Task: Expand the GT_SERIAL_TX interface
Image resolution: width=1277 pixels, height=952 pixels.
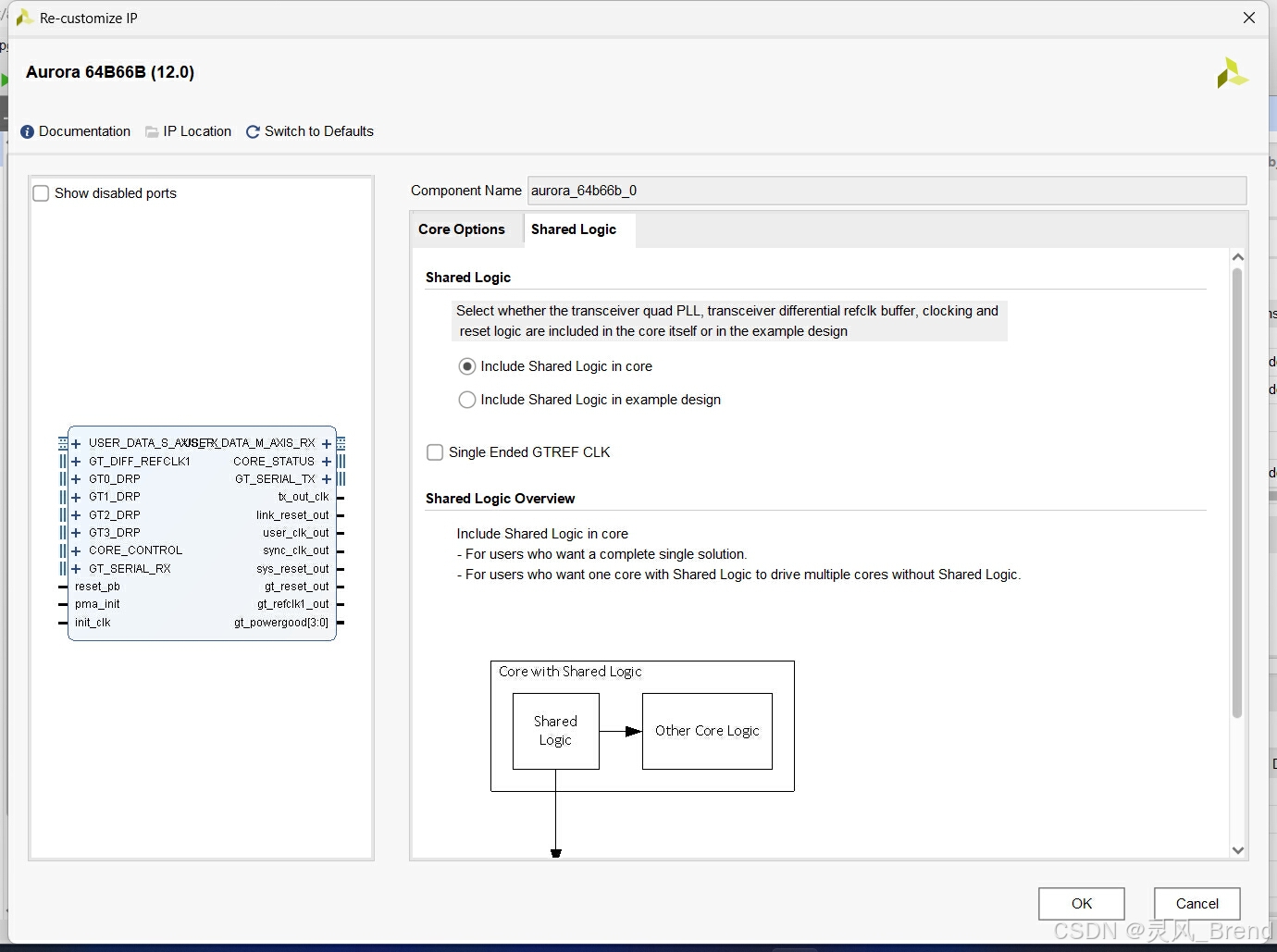Action: point(327,479)
